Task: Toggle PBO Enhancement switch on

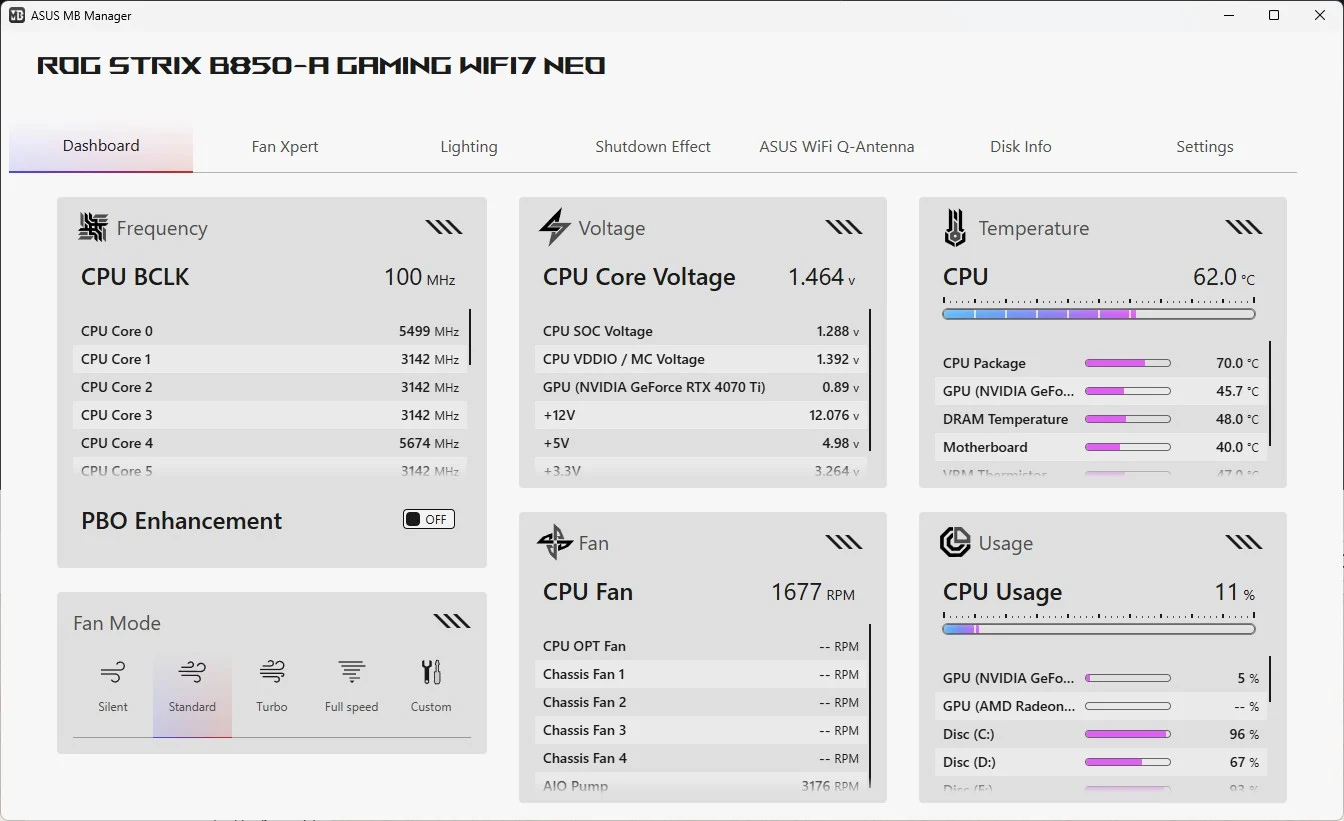Action: click(x=429, y=519)
